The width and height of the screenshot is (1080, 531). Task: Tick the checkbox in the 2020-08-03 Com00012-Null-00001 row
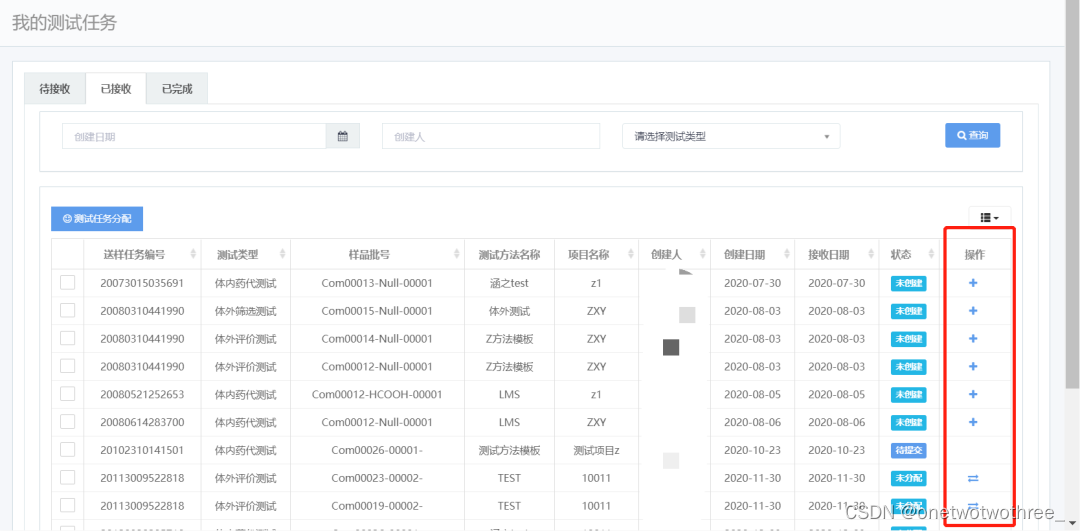[x=68, y=366]
